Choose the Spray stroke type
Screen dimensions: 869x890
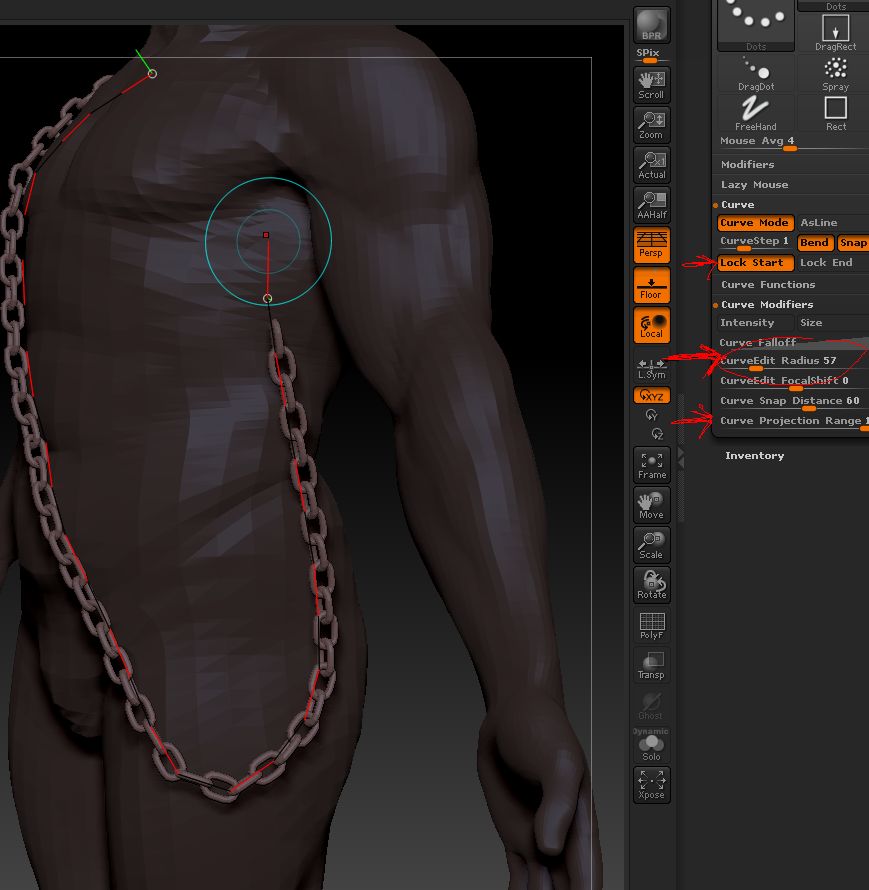(x=835, y=73)
